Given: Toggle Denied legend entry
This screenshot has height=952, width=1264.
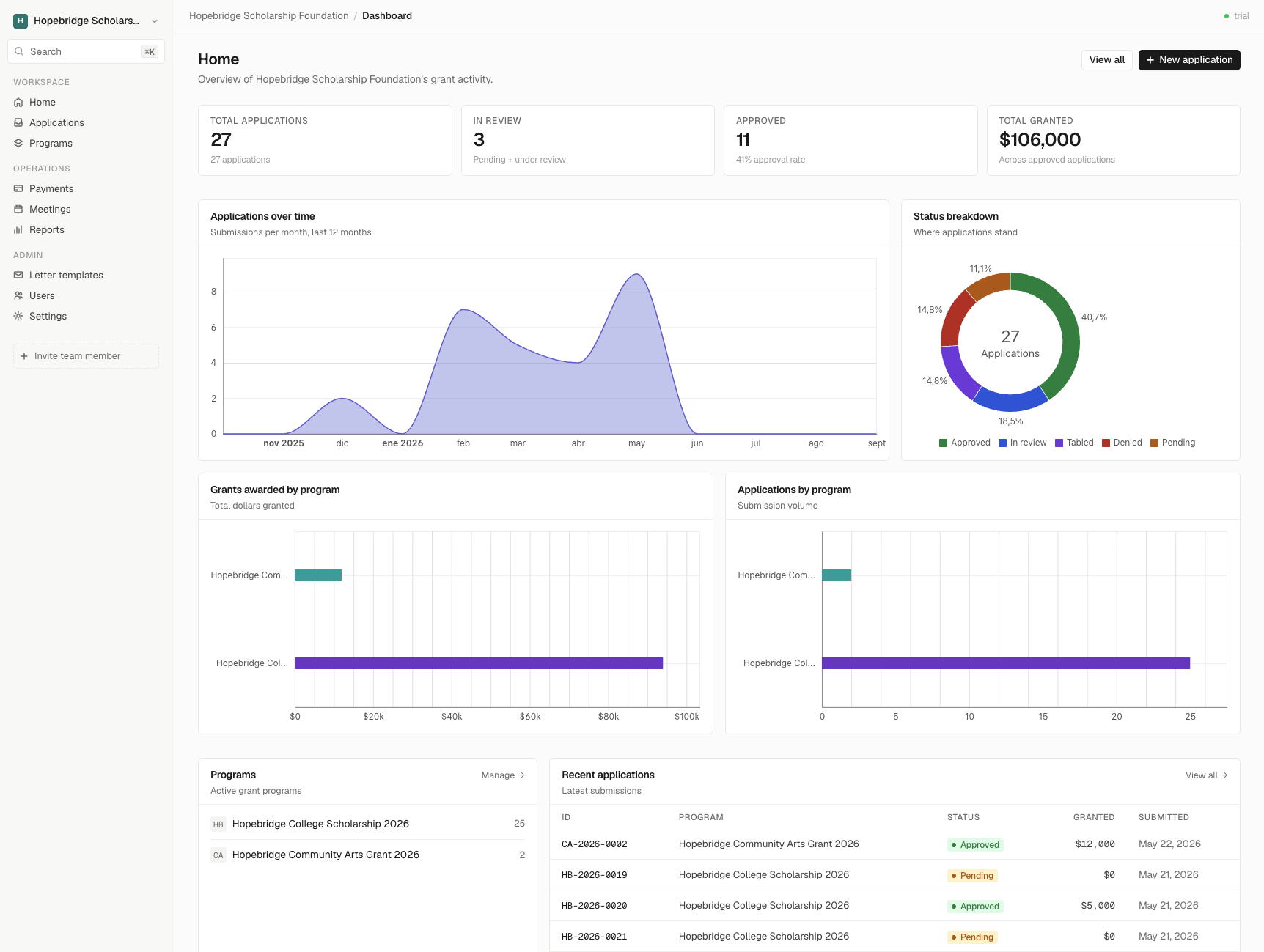Looking at the screenshot, I should tap(1122, 443).
